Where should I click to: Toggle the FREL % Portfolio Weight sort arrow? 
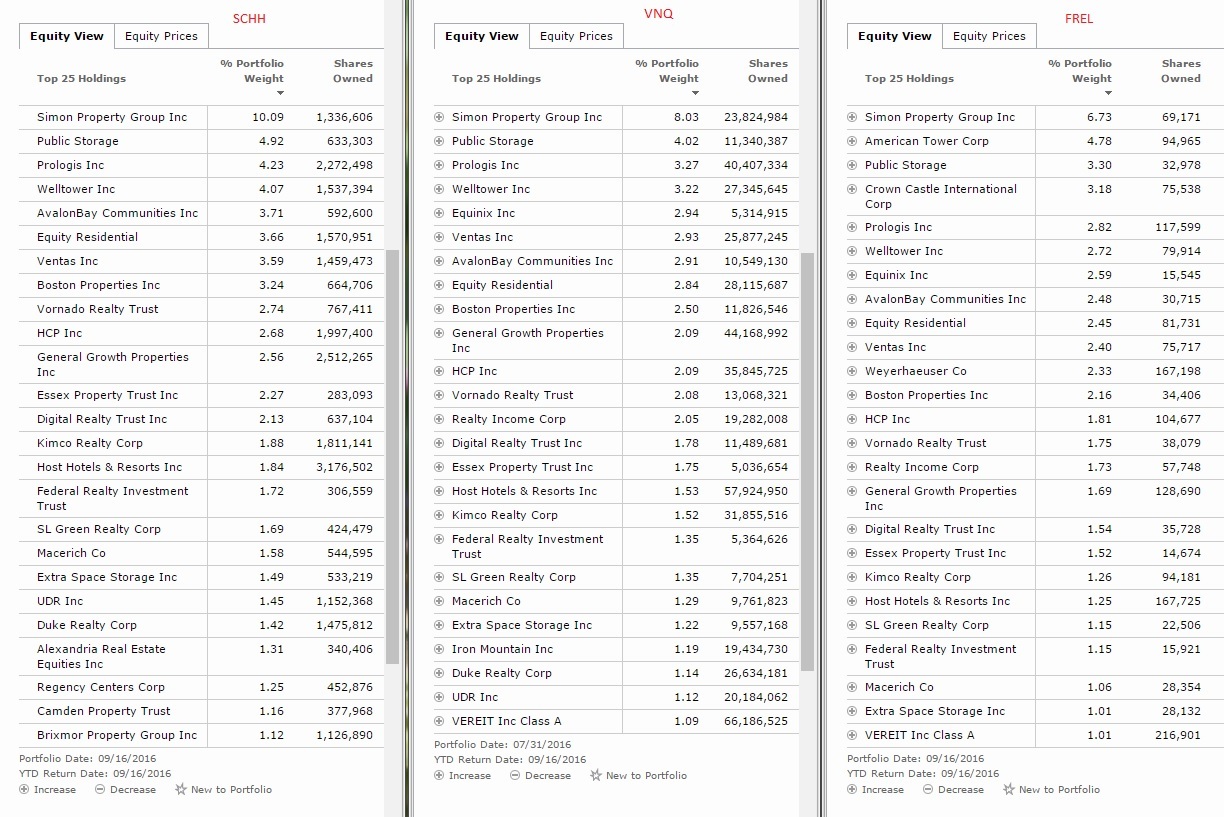point(1108,93)
